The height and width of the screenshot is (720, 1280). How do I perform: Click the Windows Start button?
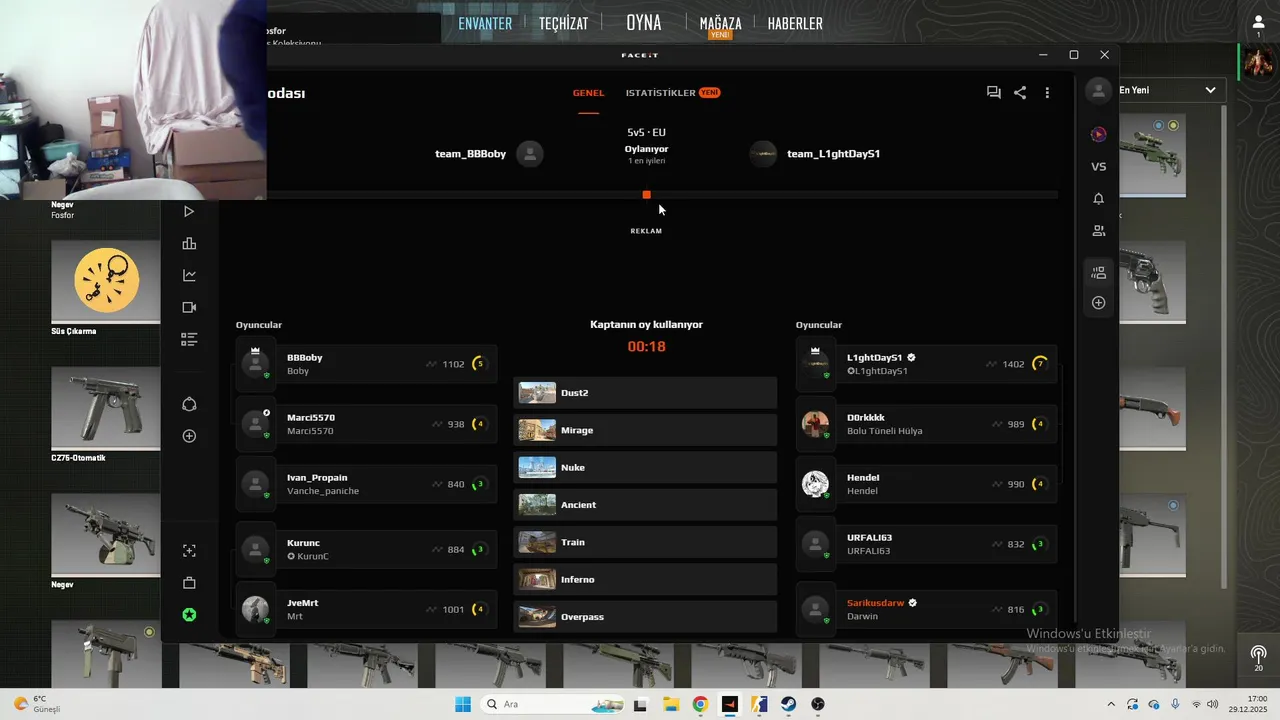point(463,704)
